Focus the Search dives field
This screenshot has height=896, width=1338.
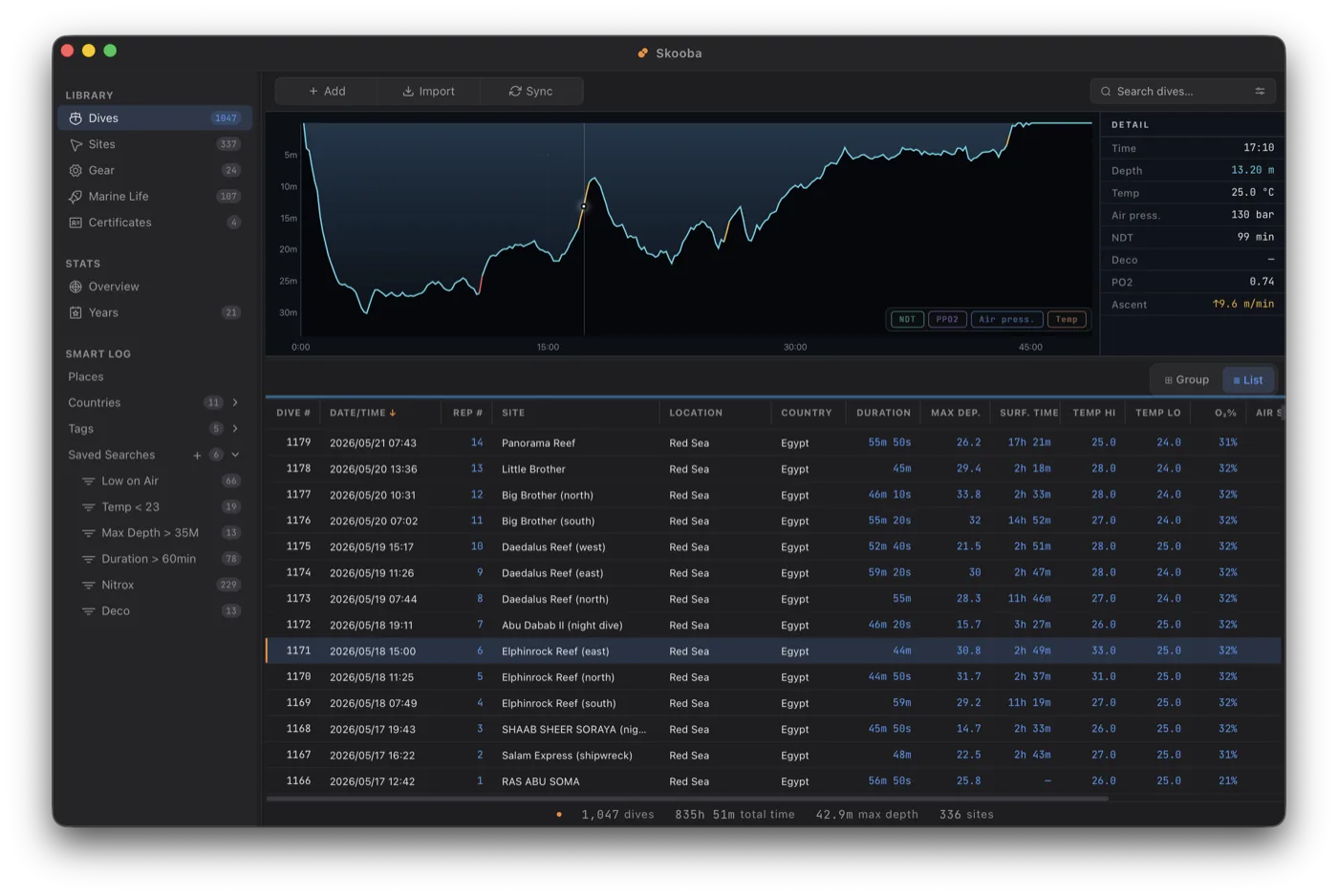click(1182, 91)
